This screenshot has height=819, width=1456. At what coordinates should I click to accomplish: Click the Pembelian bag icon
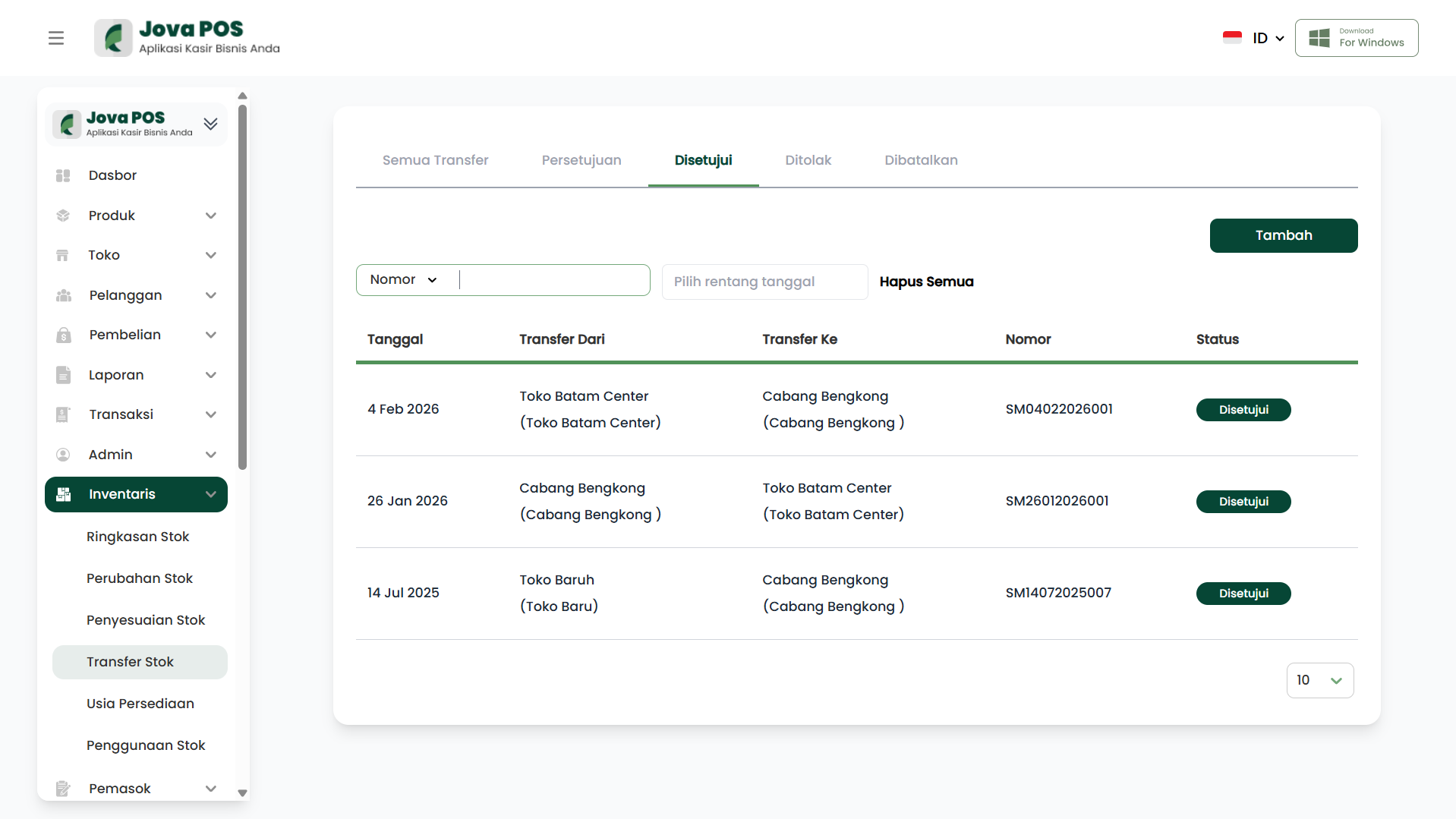(63, 335)
